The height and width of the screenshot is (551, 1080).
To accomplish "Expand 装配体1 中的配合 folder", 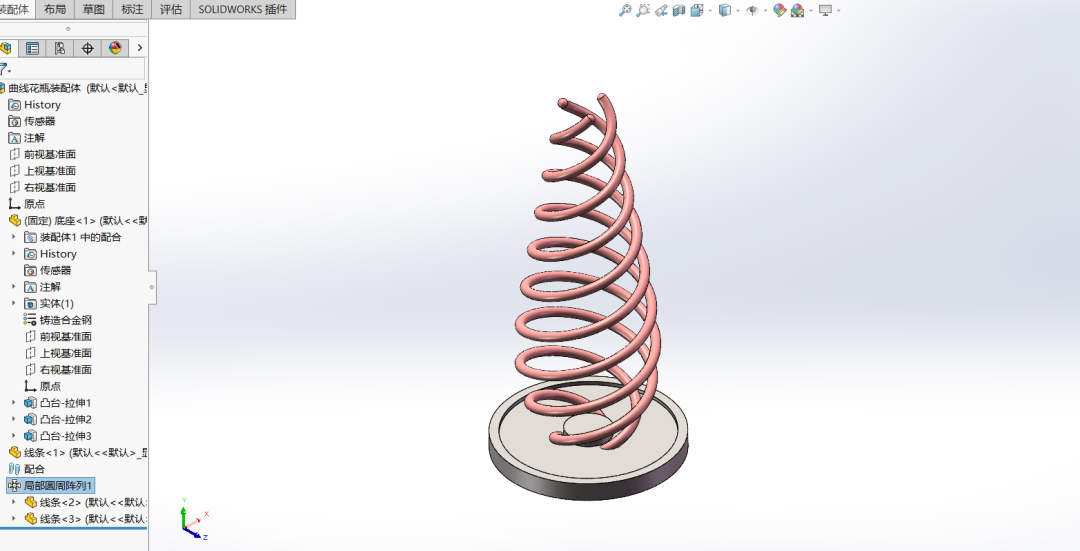I will coord(13,237).
